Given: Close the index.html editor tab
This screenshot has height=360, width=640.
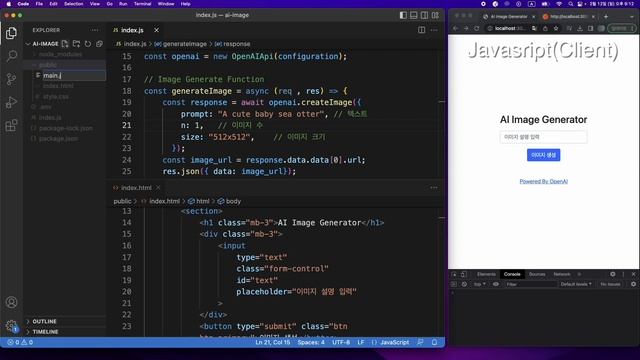Looking at the screenshot, I should [x=158, y=188].
